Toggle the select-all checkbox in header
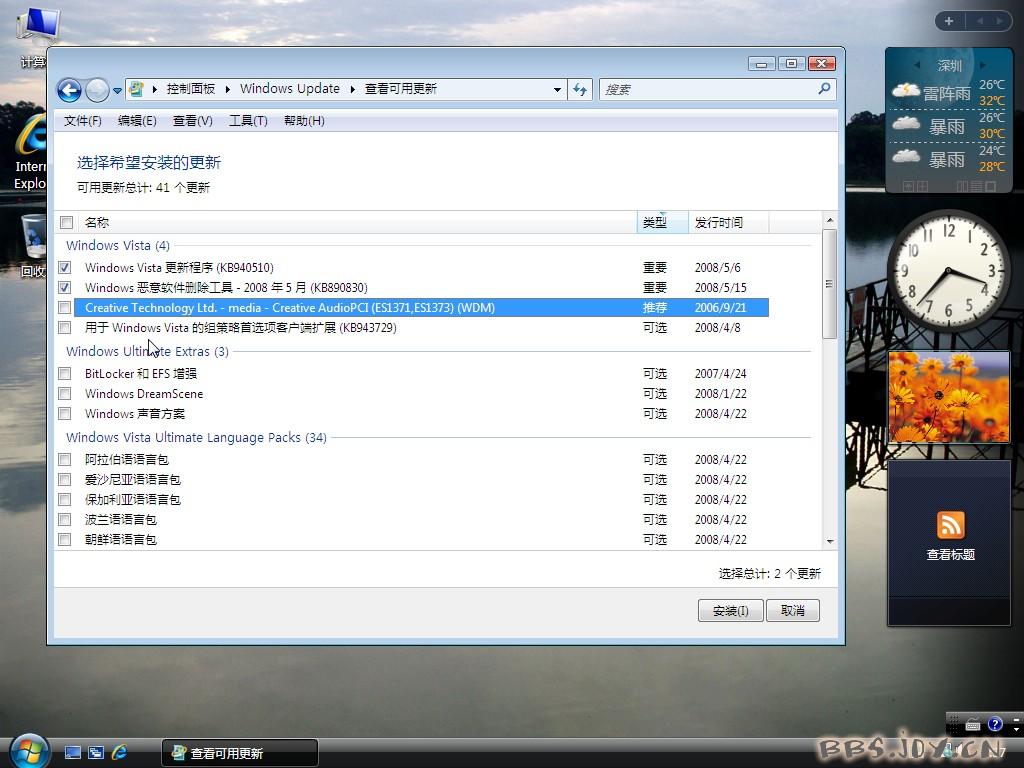 click(66, 223)
